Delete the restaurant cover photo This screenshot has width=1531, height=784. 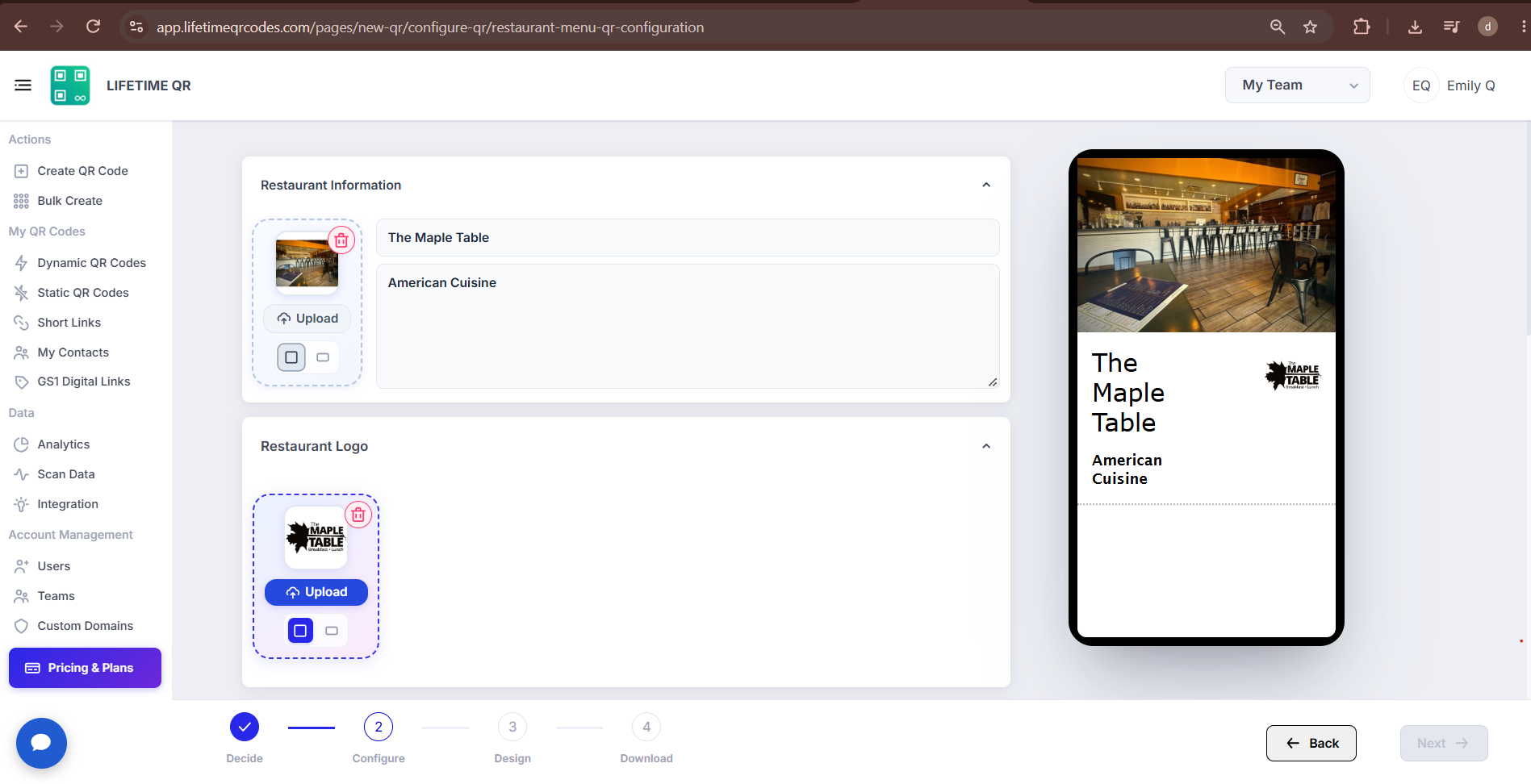[341, 240]
